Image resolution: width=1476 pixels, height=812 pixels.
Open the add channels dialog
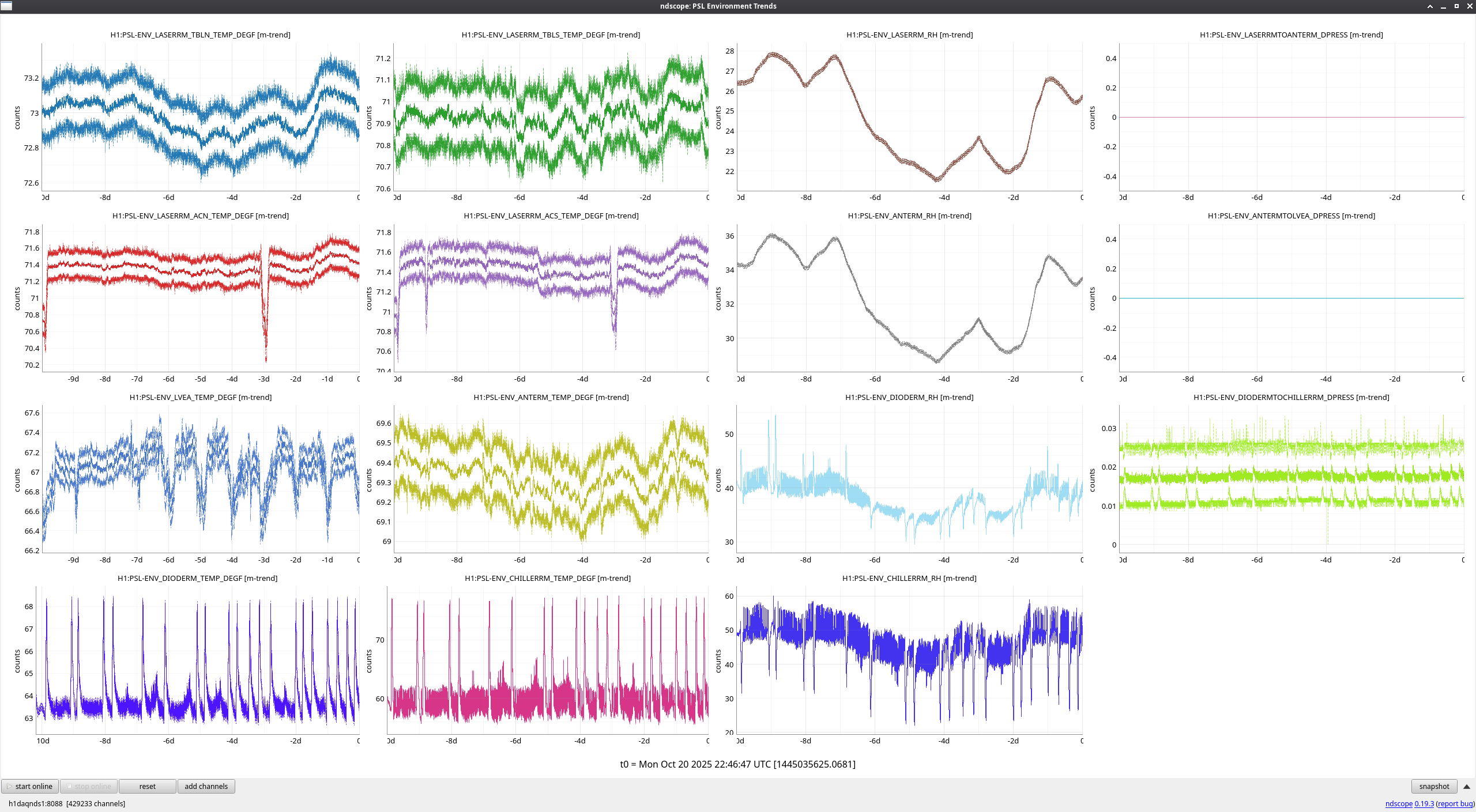206,786
